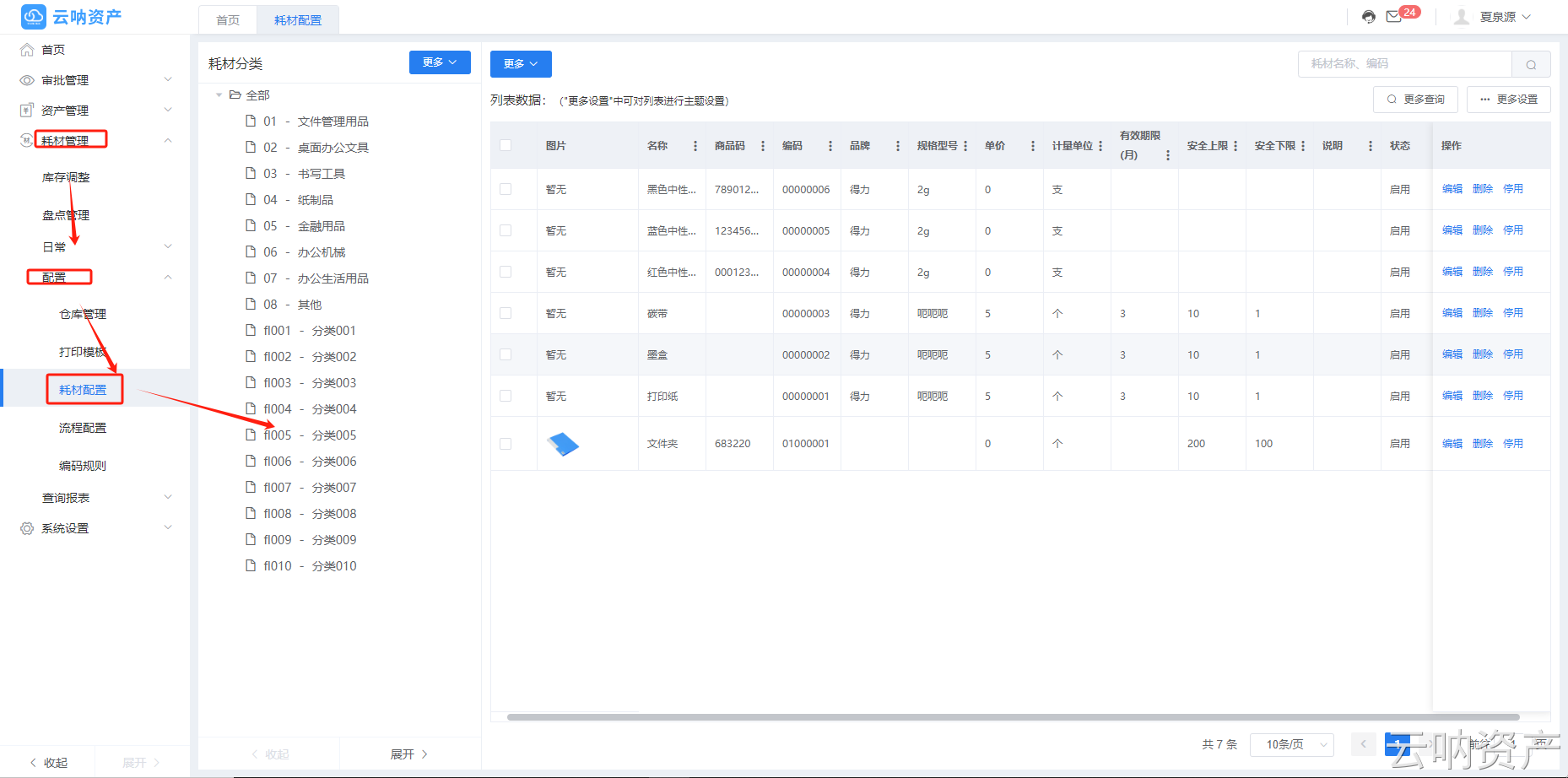Screen dimensions: 1568x778
Task: Click the 审批管理 eye icon
Action: click(27, 80)
